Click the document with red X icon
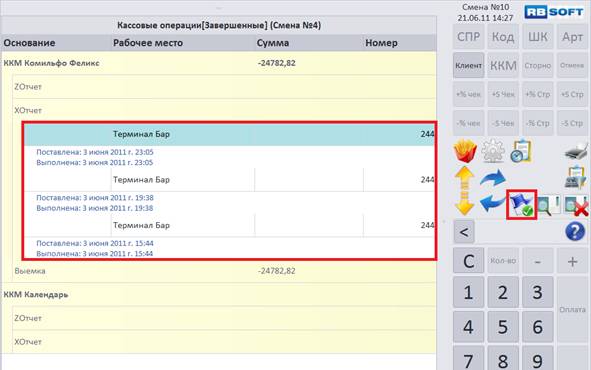Image resolution: width=591 pixels, height=370 pixels. pos(577,206)
